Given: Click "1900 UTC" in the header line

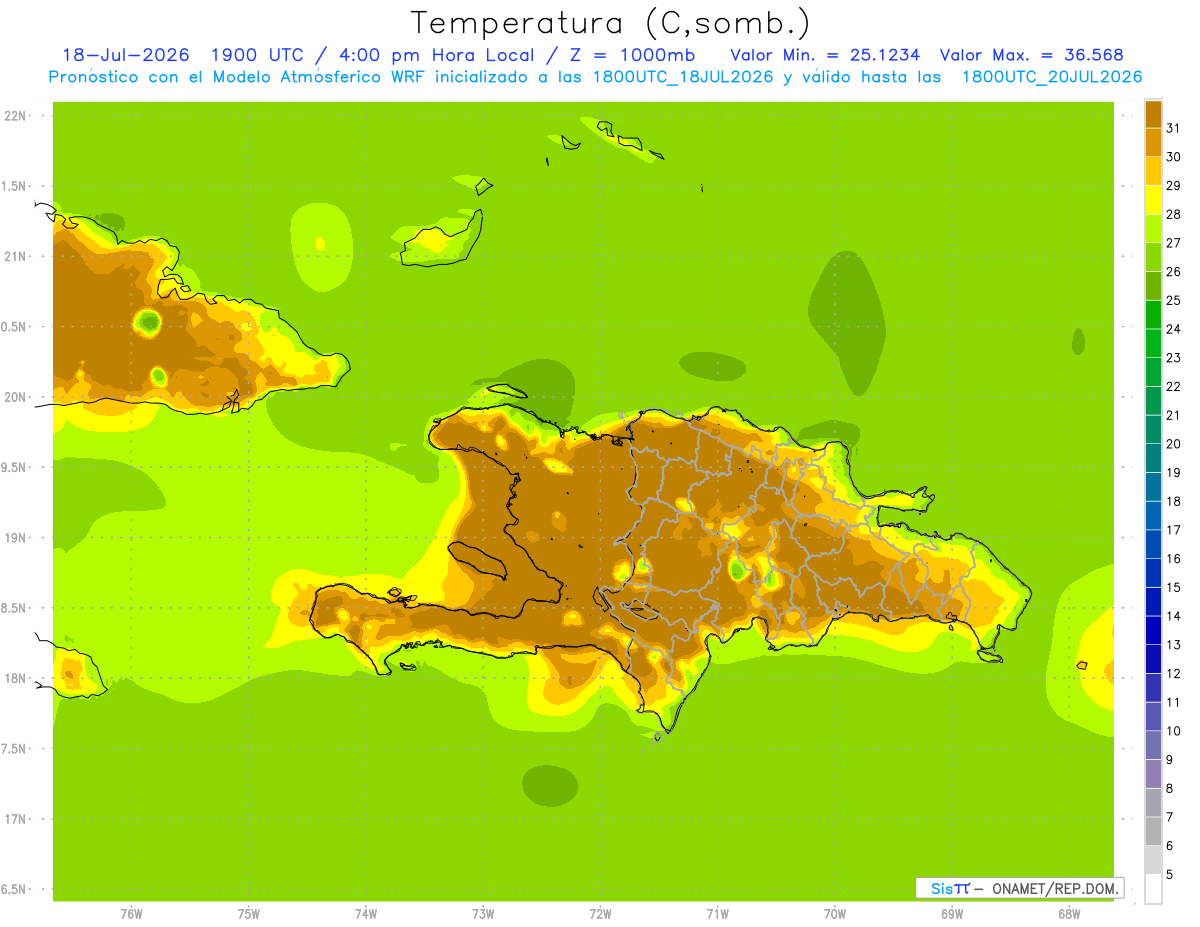Looking at the screenshot, I should pos(258,55).
